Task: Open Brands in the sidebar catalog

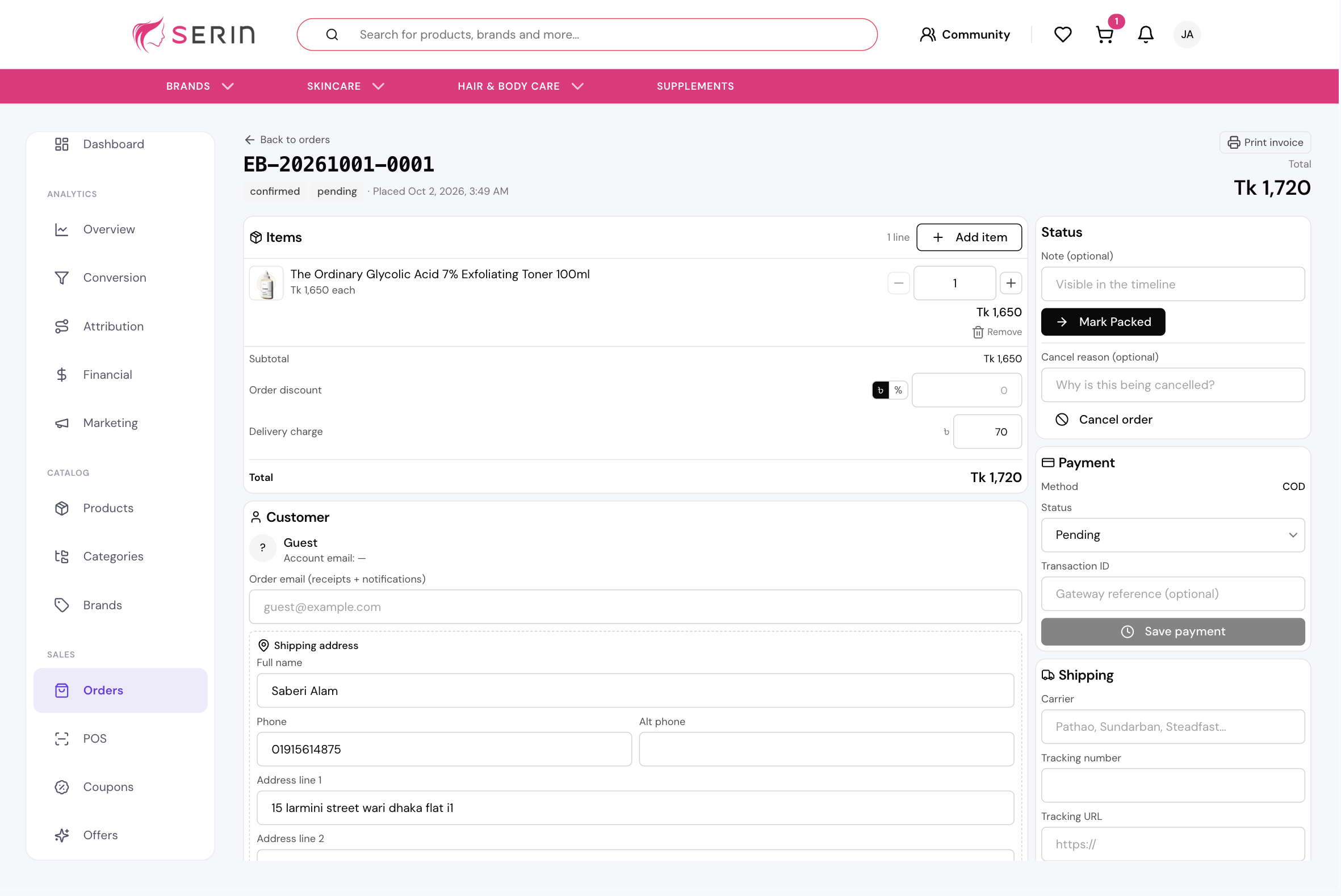Action: (x=120, y=605)
